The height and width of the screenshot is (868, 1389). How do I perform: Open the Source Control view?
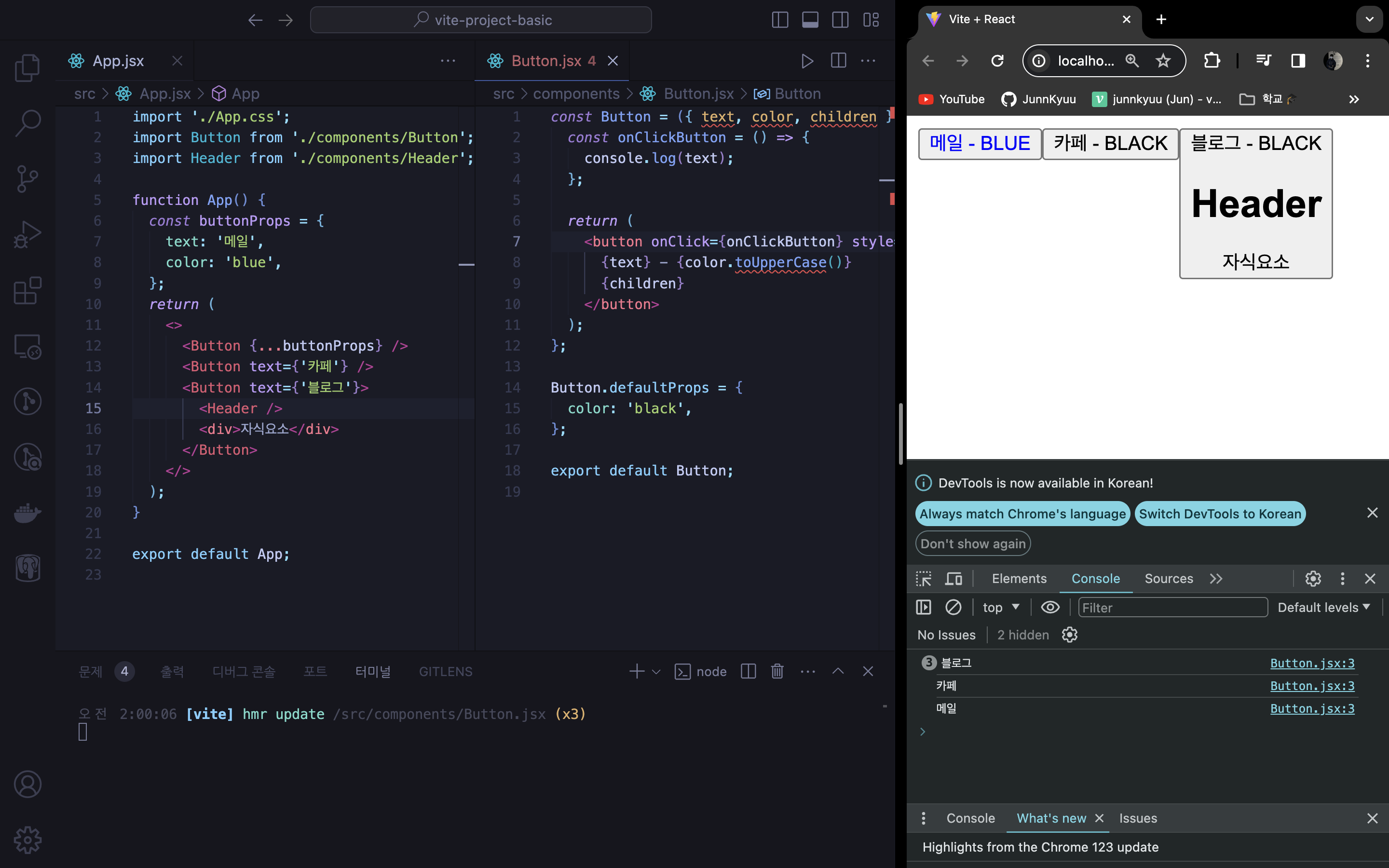pos(27,179)
